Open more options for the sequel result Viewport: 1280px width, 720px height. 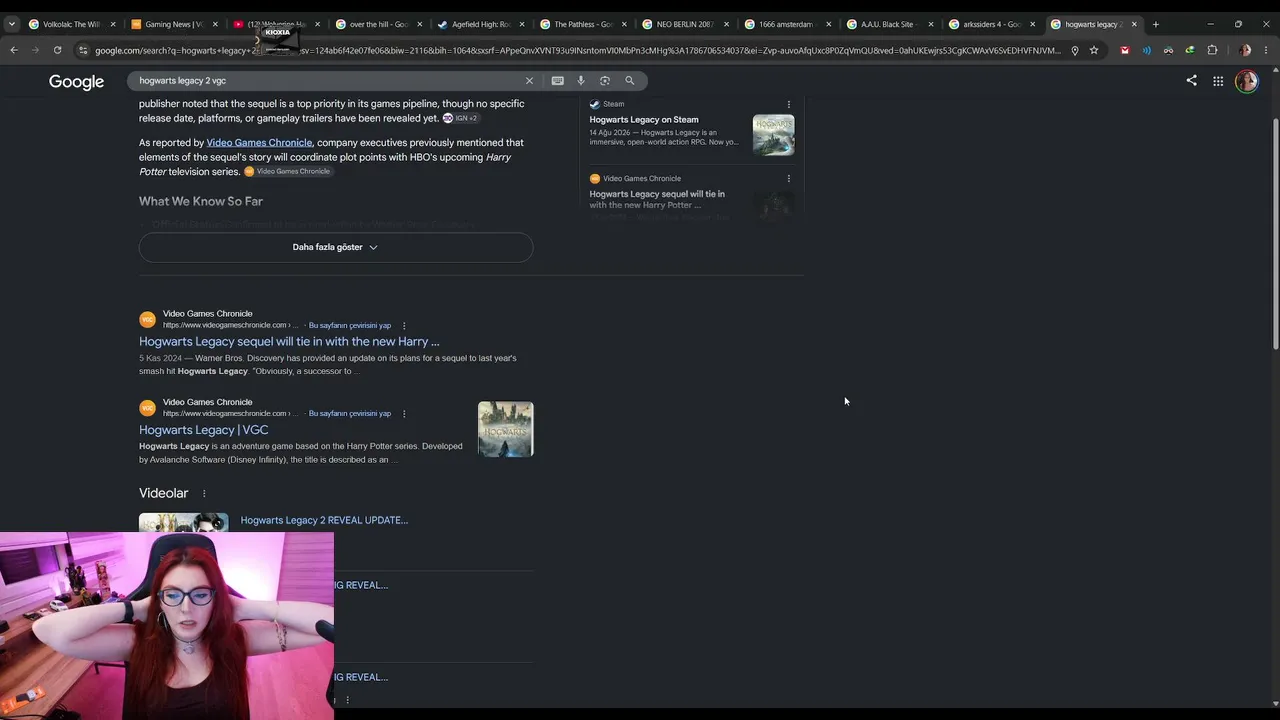pos(404,326)
